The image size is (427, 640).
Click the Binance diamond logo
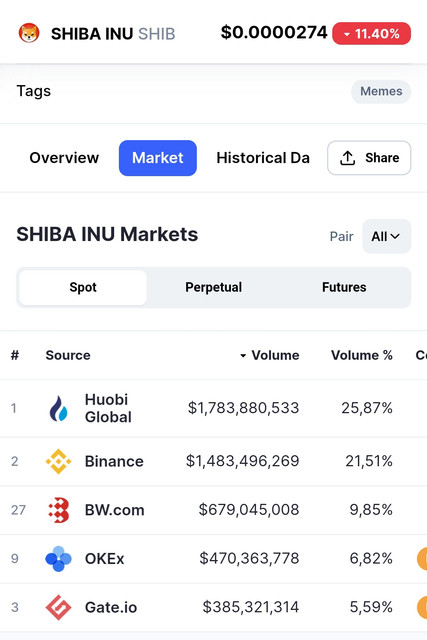[58, 461]
